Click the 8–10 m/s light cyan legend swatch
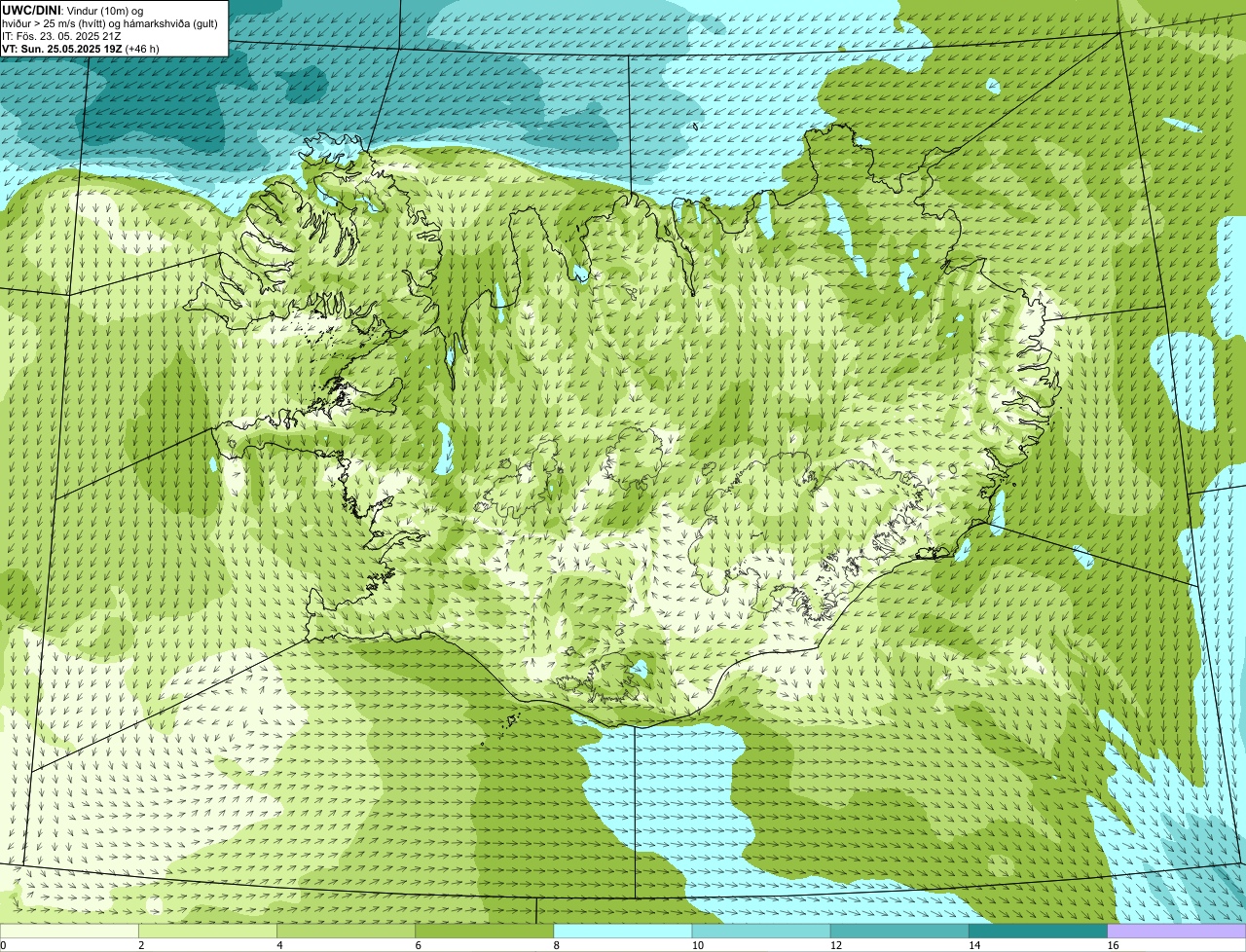Image resolution: width=1246 pixels, height=952 pixels. point(623,931)
